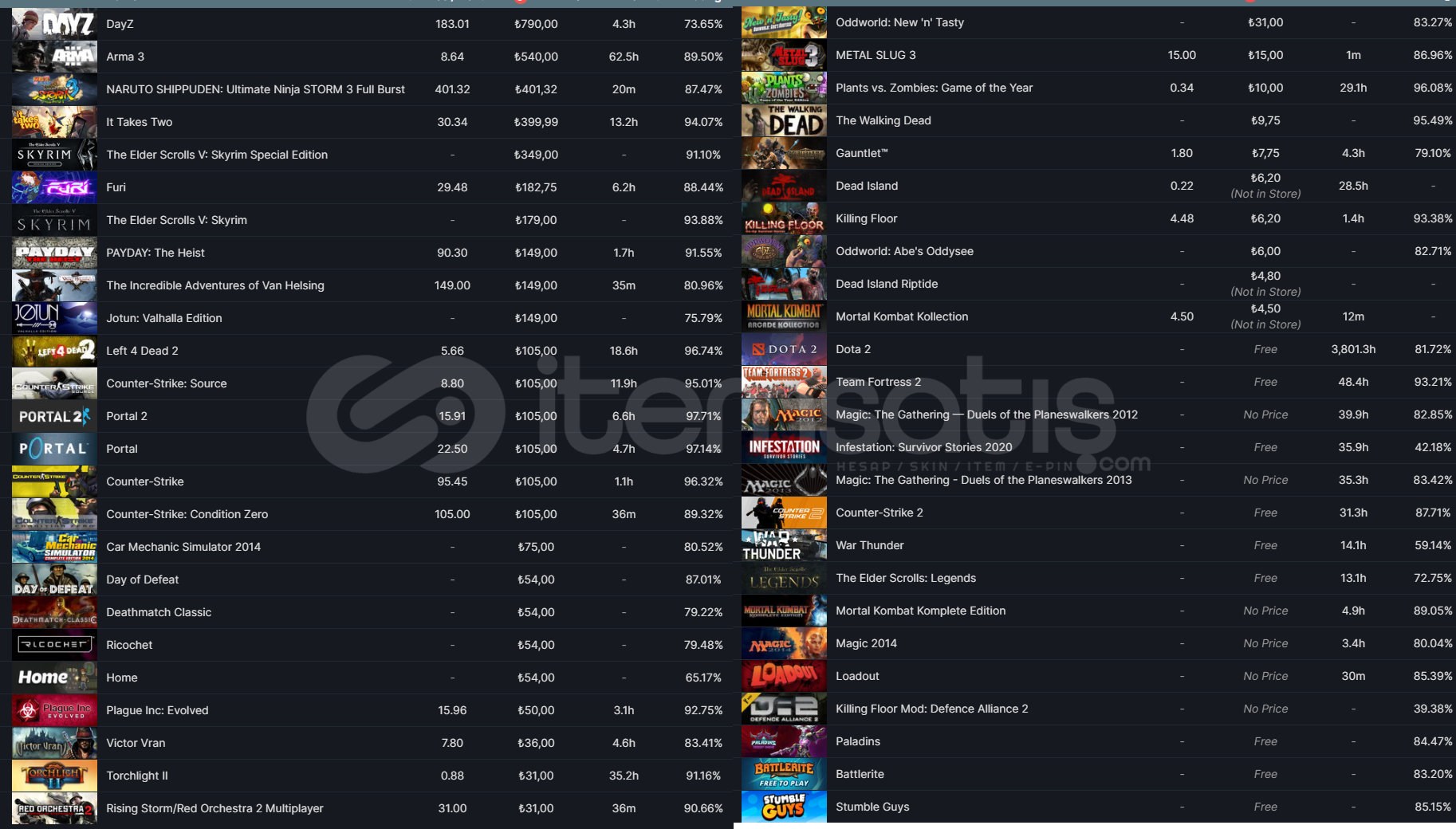Select Counter-Strike: Condition Zero title
The width and height of the screenshot is (1456, 829).
pos(187,514)
